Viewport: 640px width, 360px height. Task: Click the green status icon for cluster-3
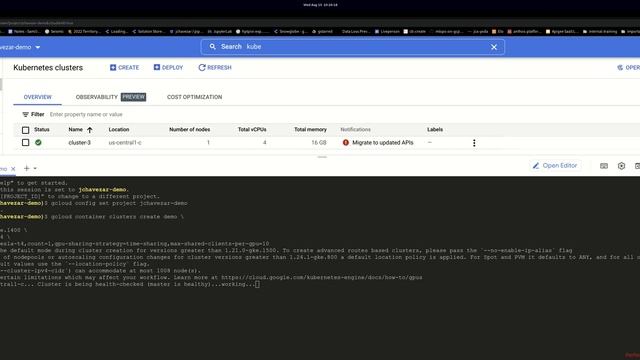coord(38,143)
